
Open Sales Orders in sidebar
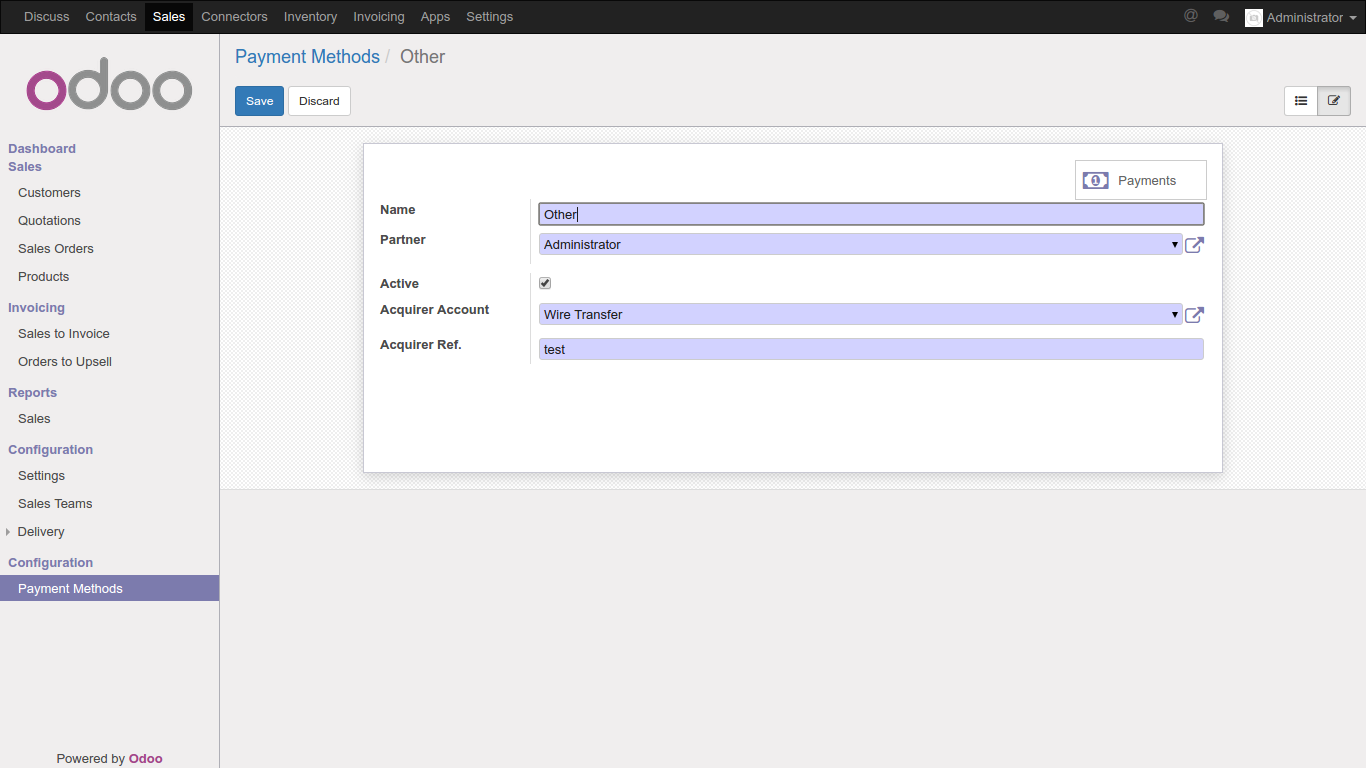[x=110, y=249]
